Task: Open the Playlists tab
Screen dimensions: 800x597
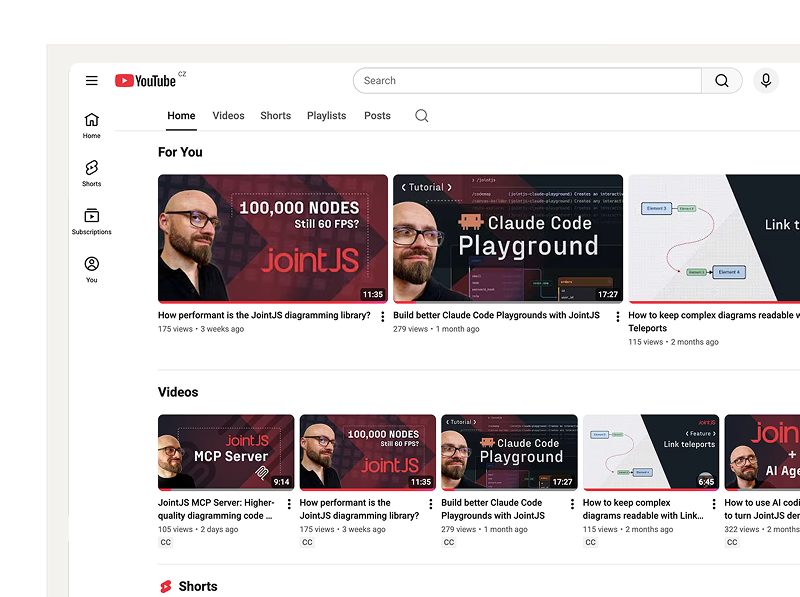Action: 327,116
